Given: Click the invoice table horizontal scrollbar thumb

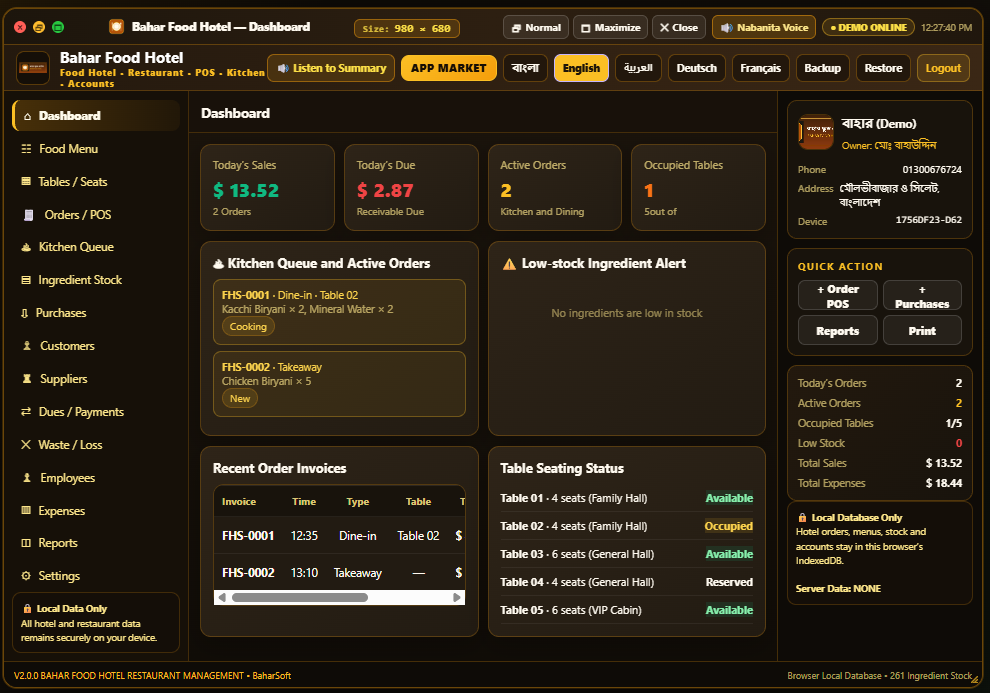Looking at the screenshot, I should coord(300,598).
